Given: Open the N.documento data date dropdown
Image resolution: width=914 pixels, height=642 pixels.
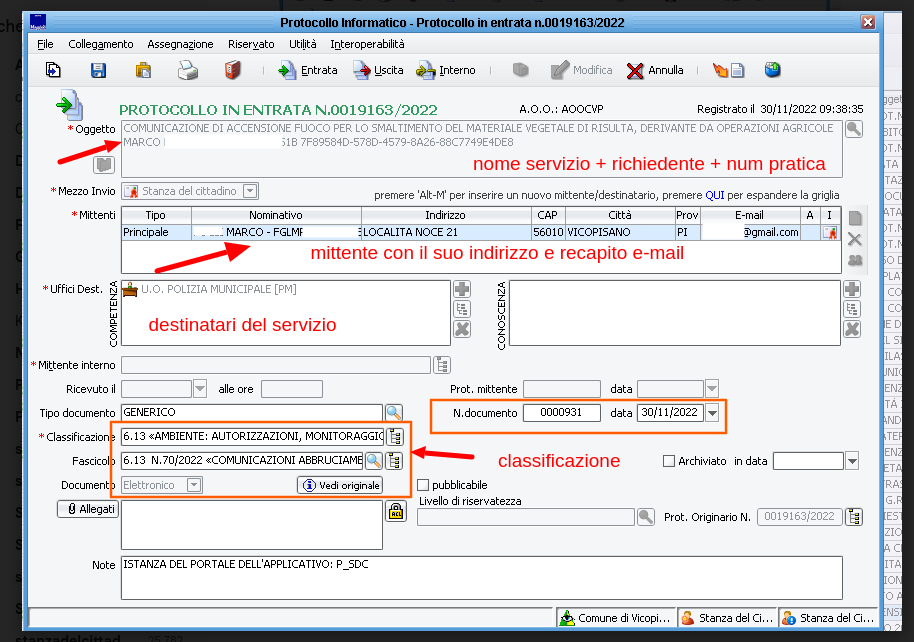Looking at the screenshot, I should tap(712, 413).
